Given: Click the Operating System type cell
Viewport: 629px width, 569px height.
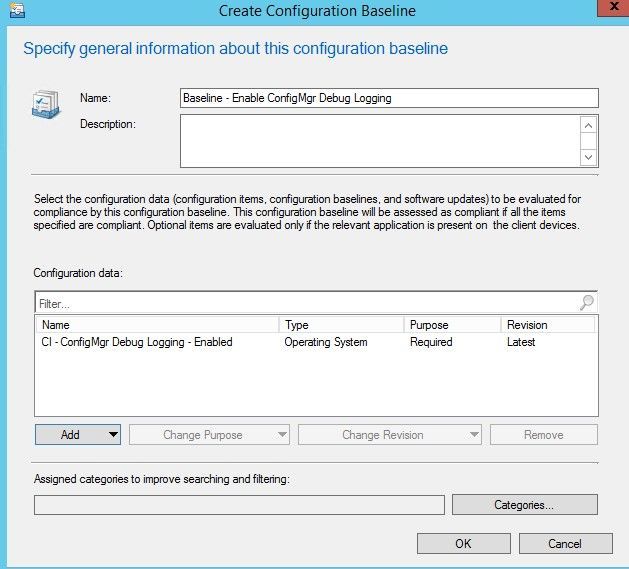Looking at the screenshot, I should tap(326, 342).
